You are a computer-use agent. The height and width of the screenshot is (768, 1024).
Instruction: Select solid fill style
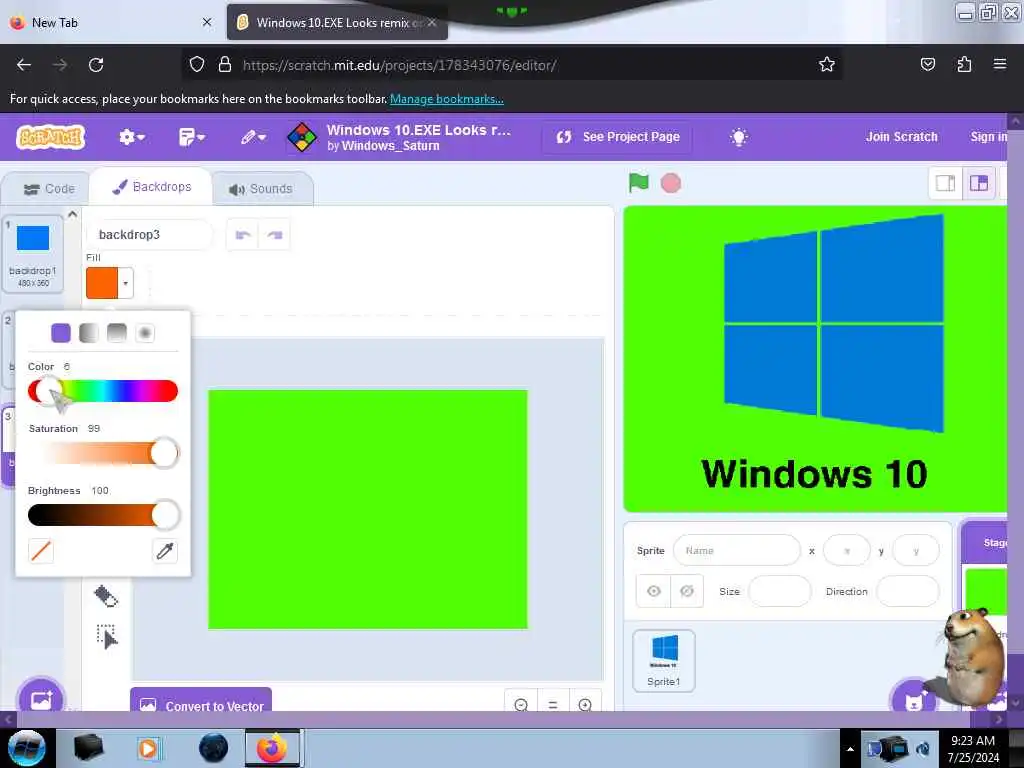pos(61,333)
